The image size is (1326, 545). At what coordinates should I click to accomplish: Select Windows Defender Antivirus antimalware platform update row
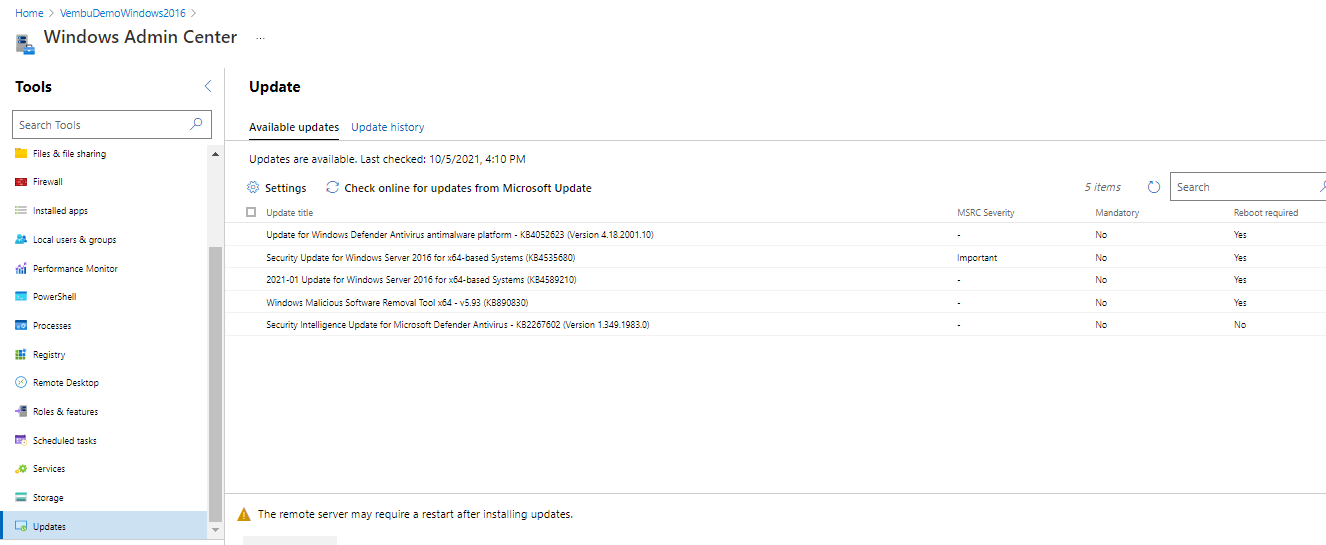pyautogui.click(x=775, y=234)
